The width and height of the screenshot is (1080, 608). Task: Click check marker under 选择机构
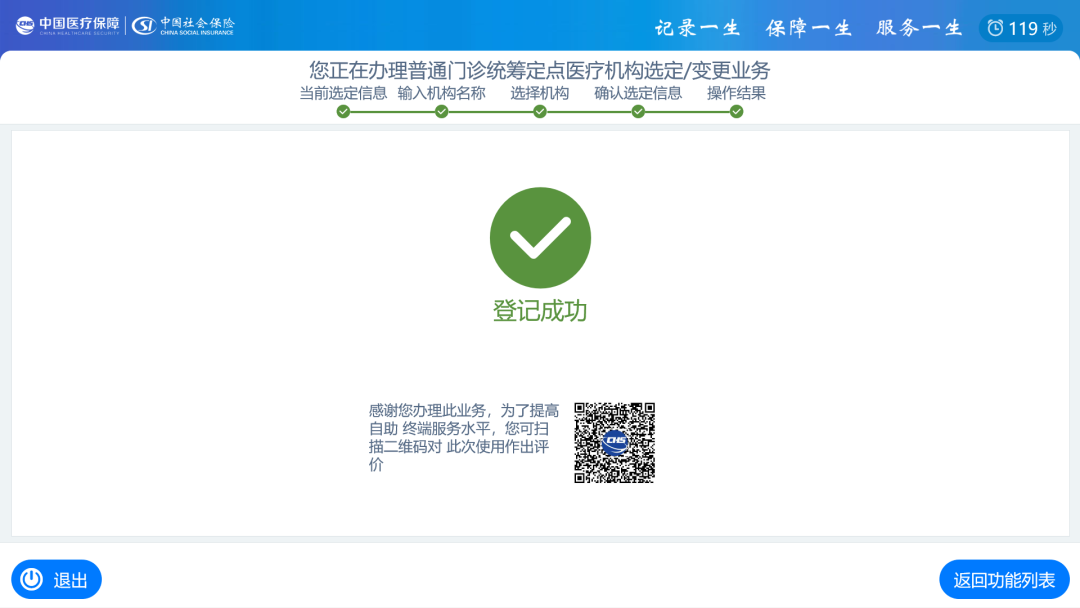pos(540,112)
